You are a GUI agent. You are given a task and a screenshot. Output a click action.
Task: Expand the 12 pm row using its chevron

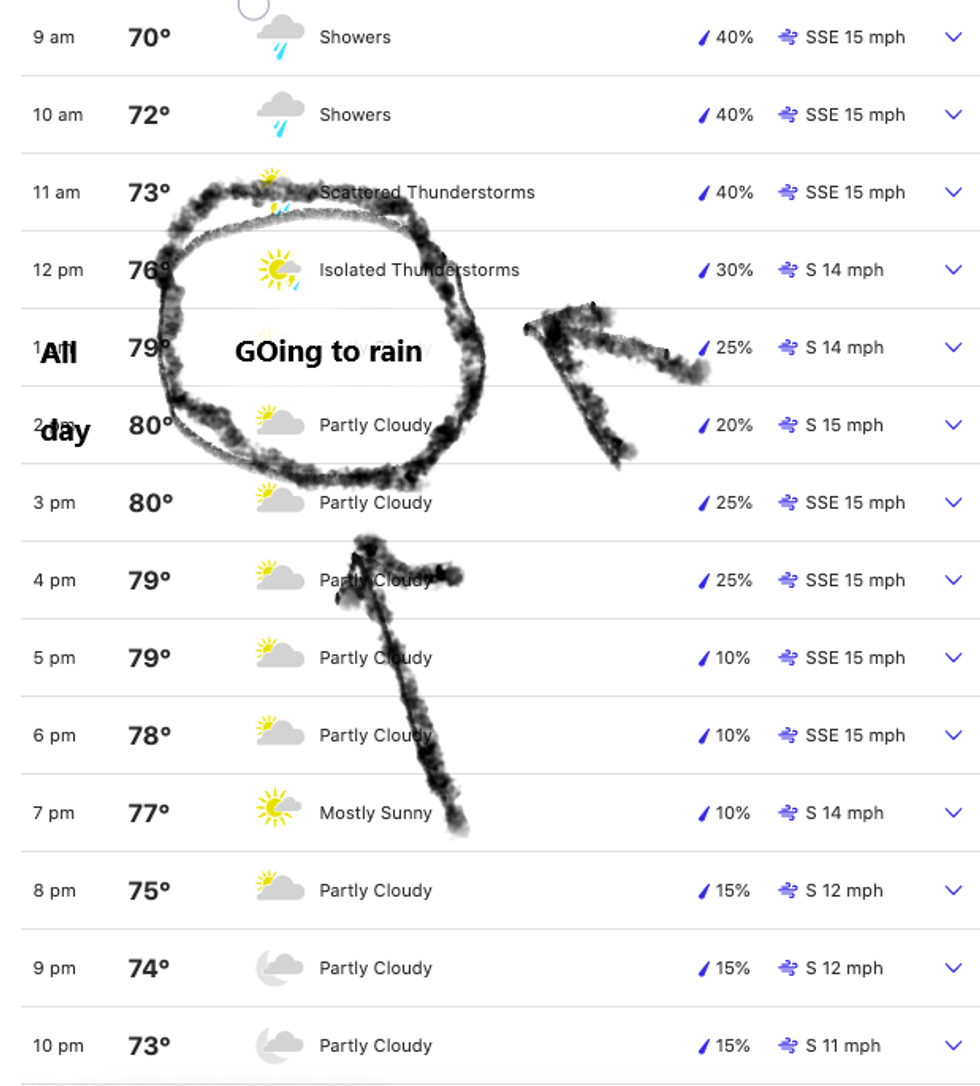click(x=954, y=270)
